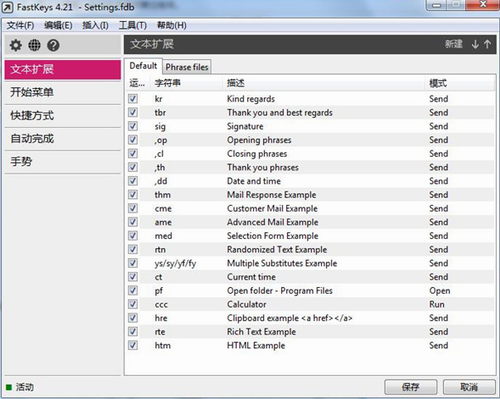Select the 'Current time' row
The height and width of the screenshot is (399, 500).
click(x=311, y=277)
